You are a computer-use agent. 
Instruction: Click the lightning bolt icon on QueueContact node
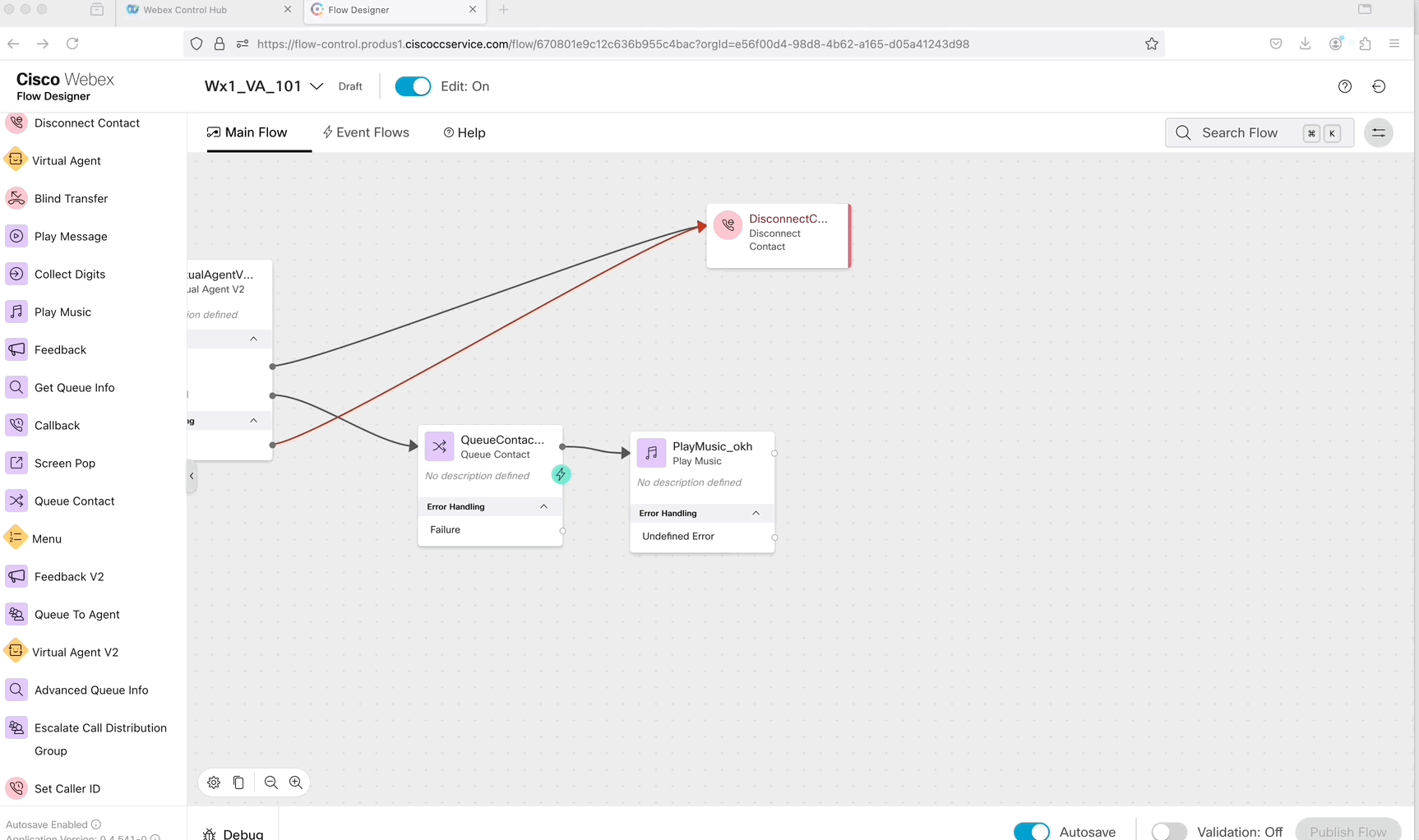click(561, 474)
